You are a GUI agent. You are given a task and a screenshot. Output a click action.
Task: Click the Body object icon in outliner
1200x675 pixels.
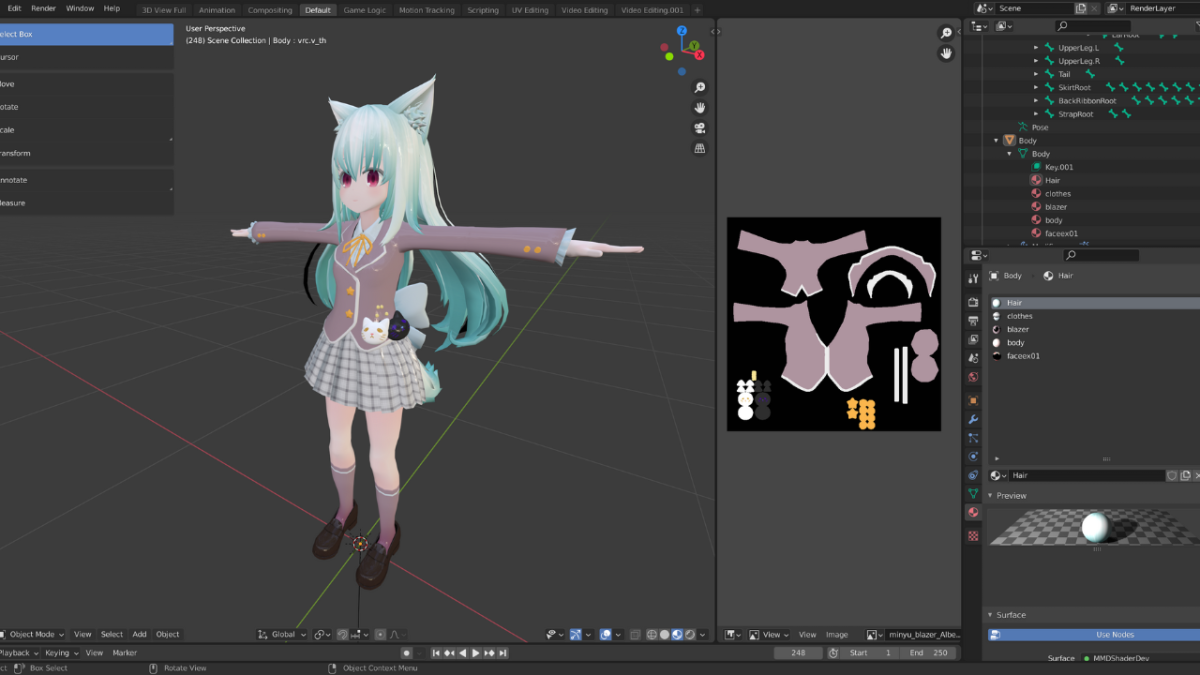[x=1009, y=140]
